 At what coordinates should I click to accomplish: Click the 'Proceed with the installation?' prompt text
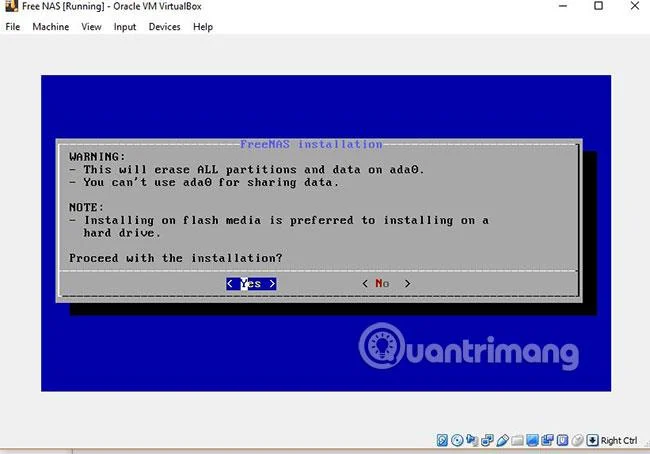tap(176, 258)
